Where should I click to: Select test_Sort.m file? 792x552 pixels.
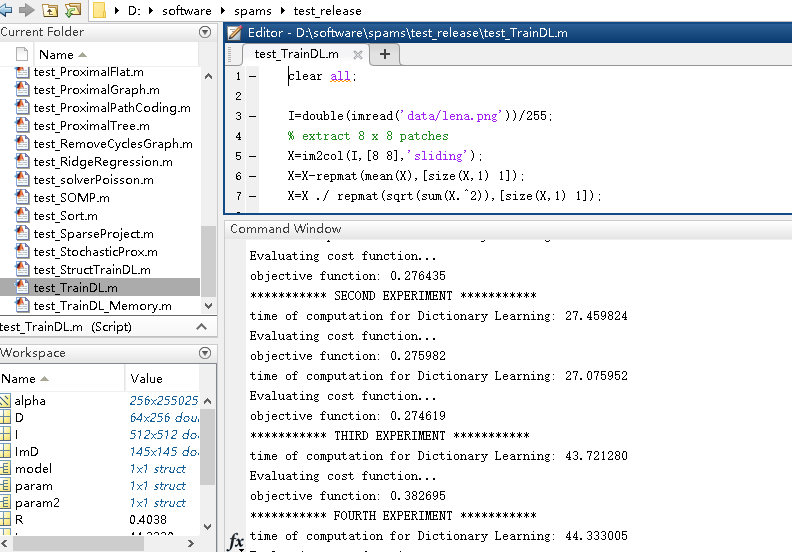tap(65, 216)
